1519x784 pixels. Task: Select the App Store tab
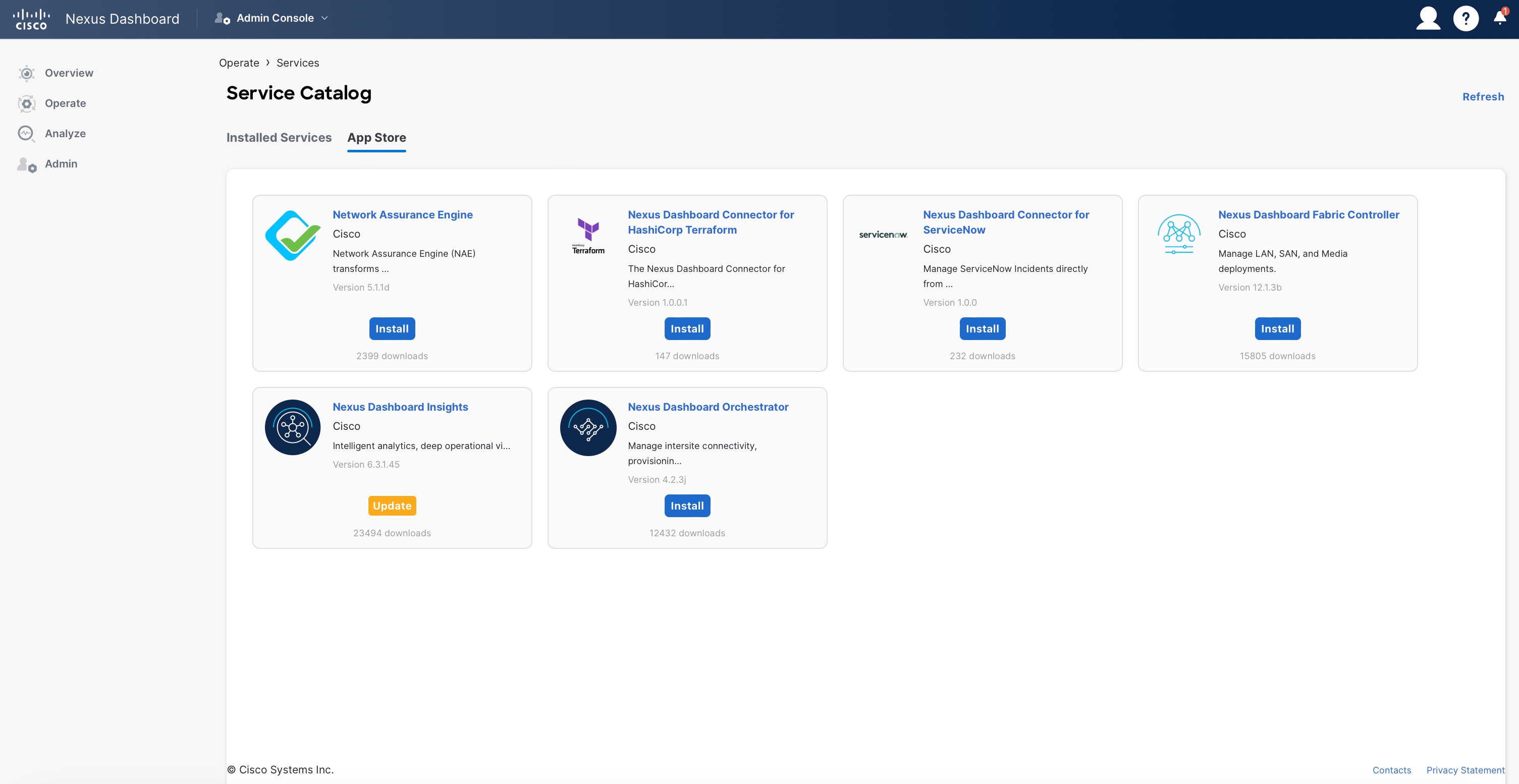pyautogui.click(x=376, y=138)
